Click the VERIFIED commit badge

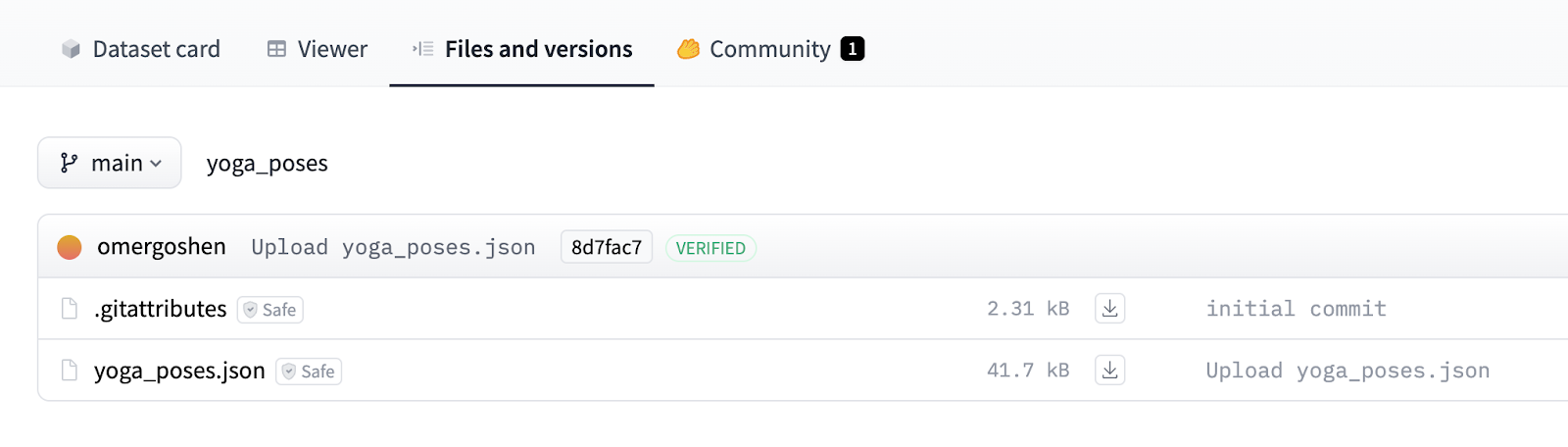click(710, 248)
